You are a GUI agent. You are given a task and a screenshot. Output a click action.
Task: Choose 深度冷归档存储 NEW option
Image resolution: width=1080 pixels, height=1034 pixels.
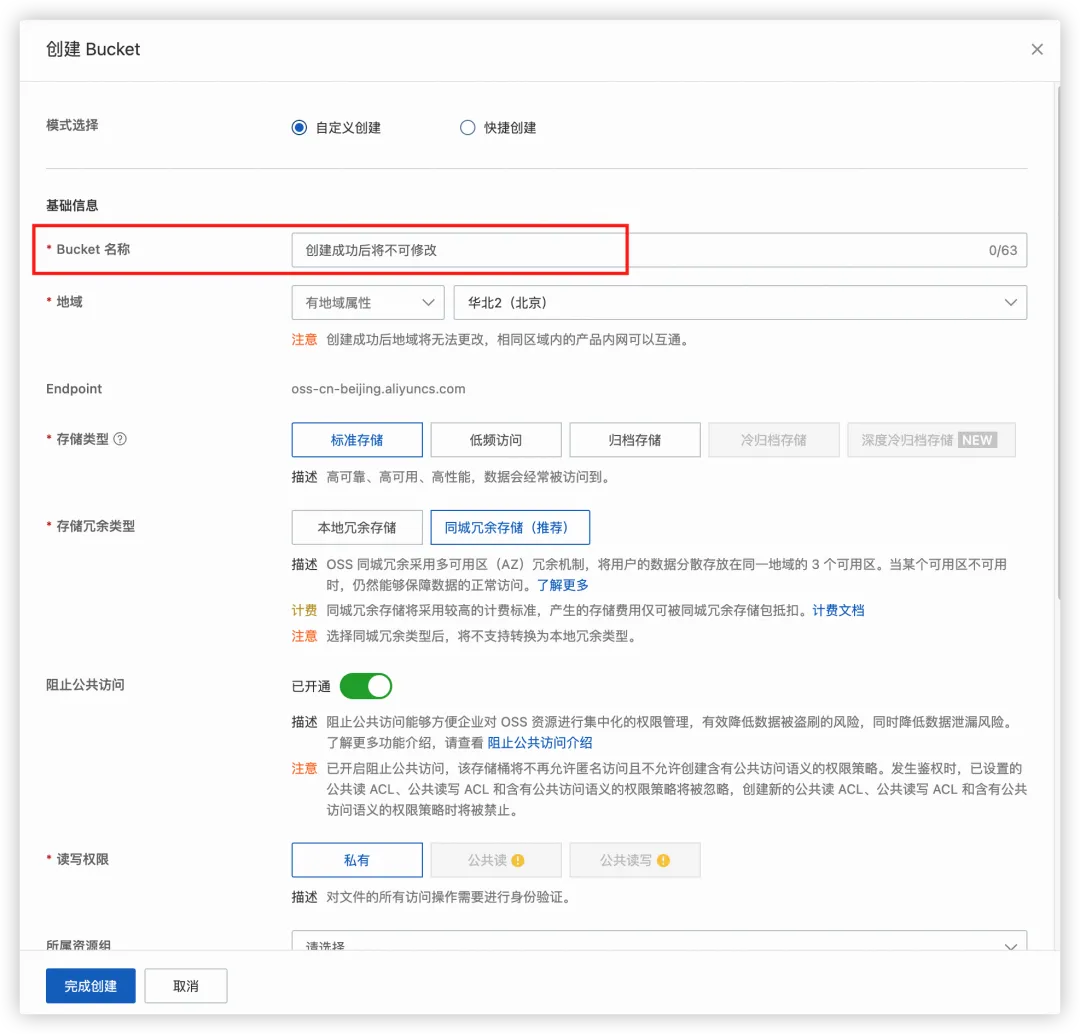point(931,440)
